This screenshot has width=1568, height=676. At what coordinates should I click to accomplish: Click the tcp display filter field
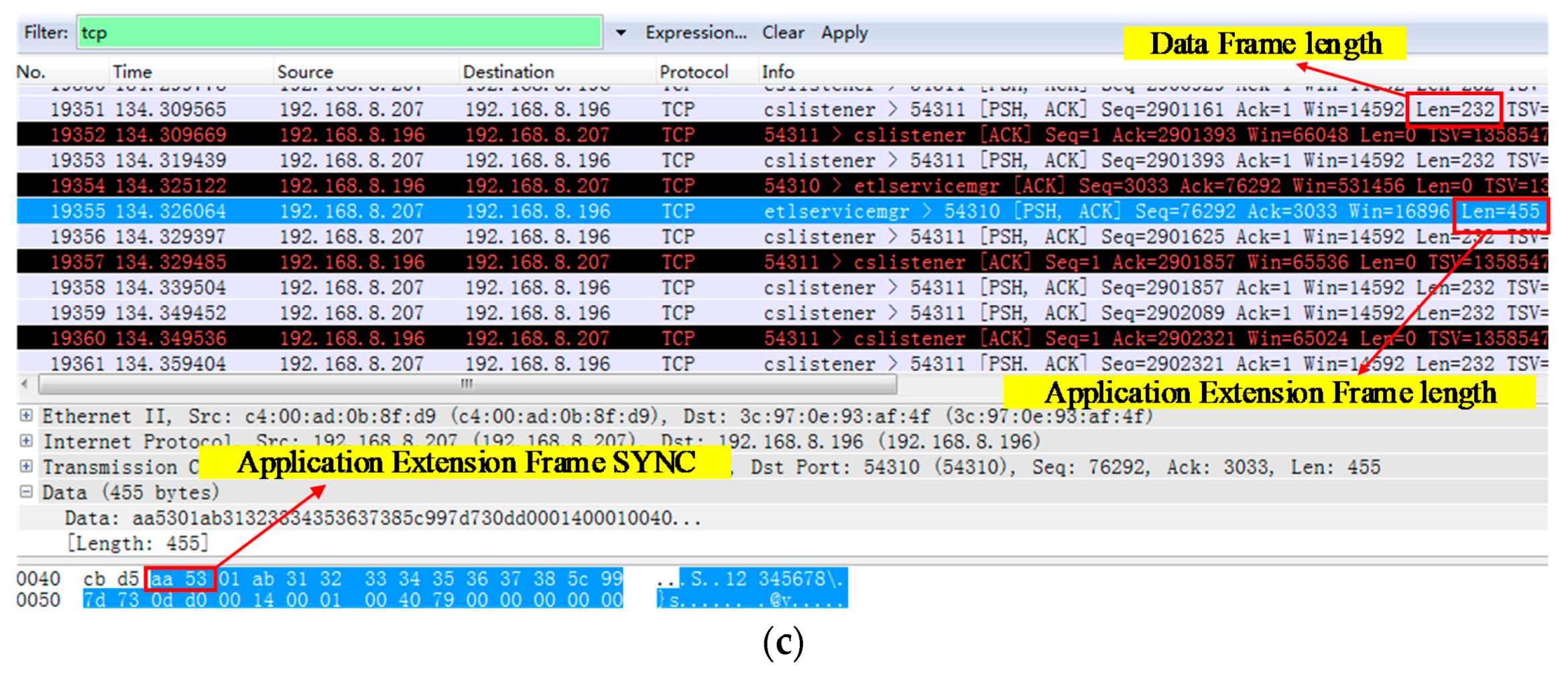coord(340,32)
